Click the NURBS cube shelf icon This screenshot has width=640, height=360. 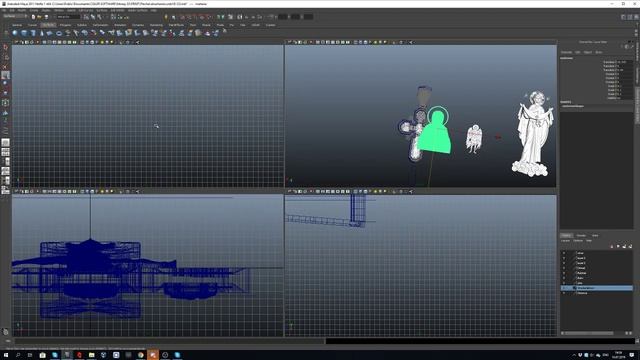[x=24, y=33]
